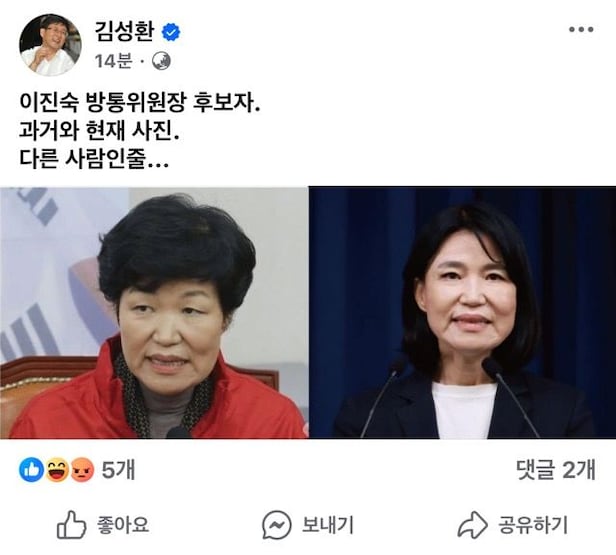
Task: Click the Messenger icon beside 보내기
Action: pos(277,525)
